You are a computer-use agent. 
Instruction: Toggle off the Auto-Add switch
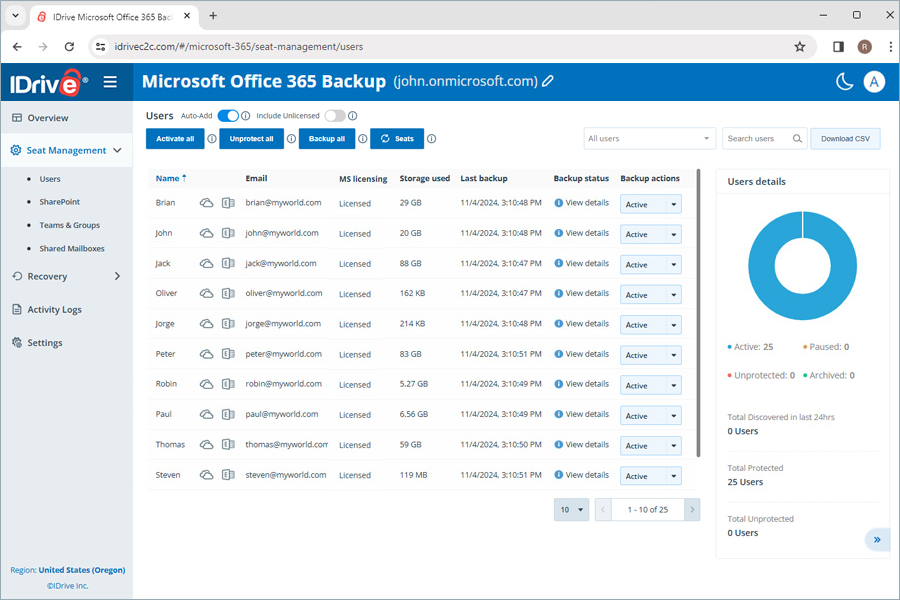pyautogui.click(x=228, y=116)
